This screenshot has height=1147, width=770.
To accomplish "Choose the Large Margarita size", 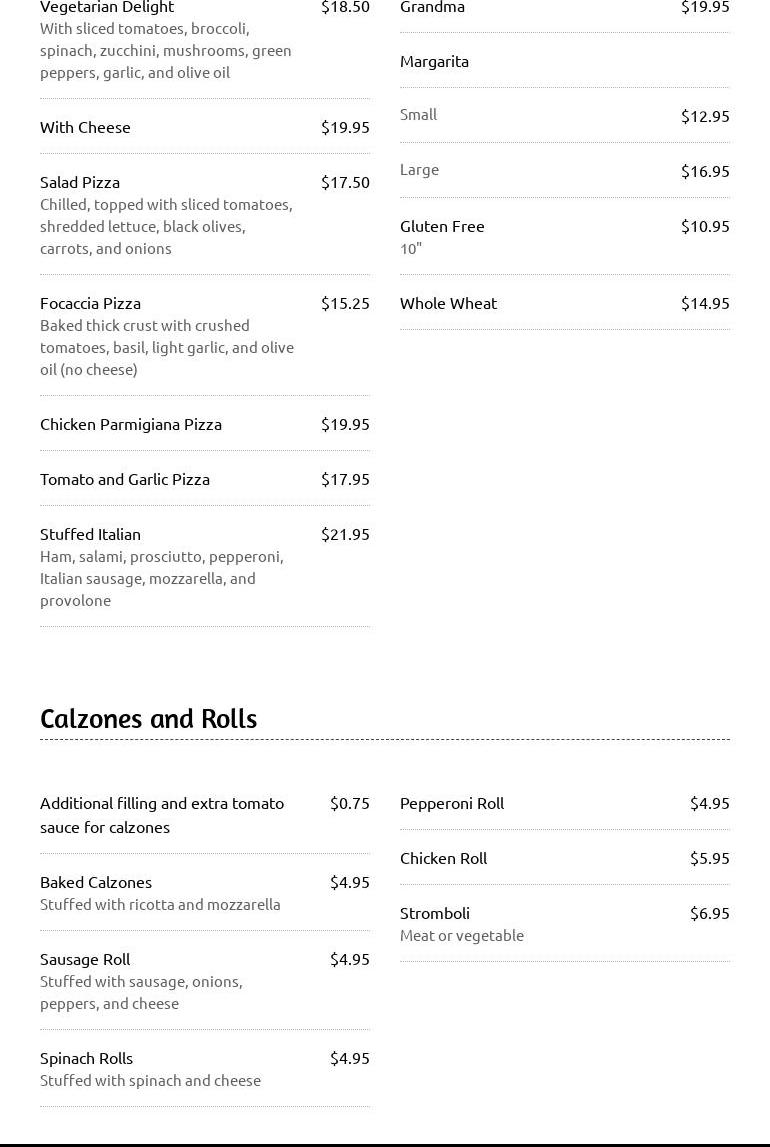I will pyautogui.click(x=419, y=169).
